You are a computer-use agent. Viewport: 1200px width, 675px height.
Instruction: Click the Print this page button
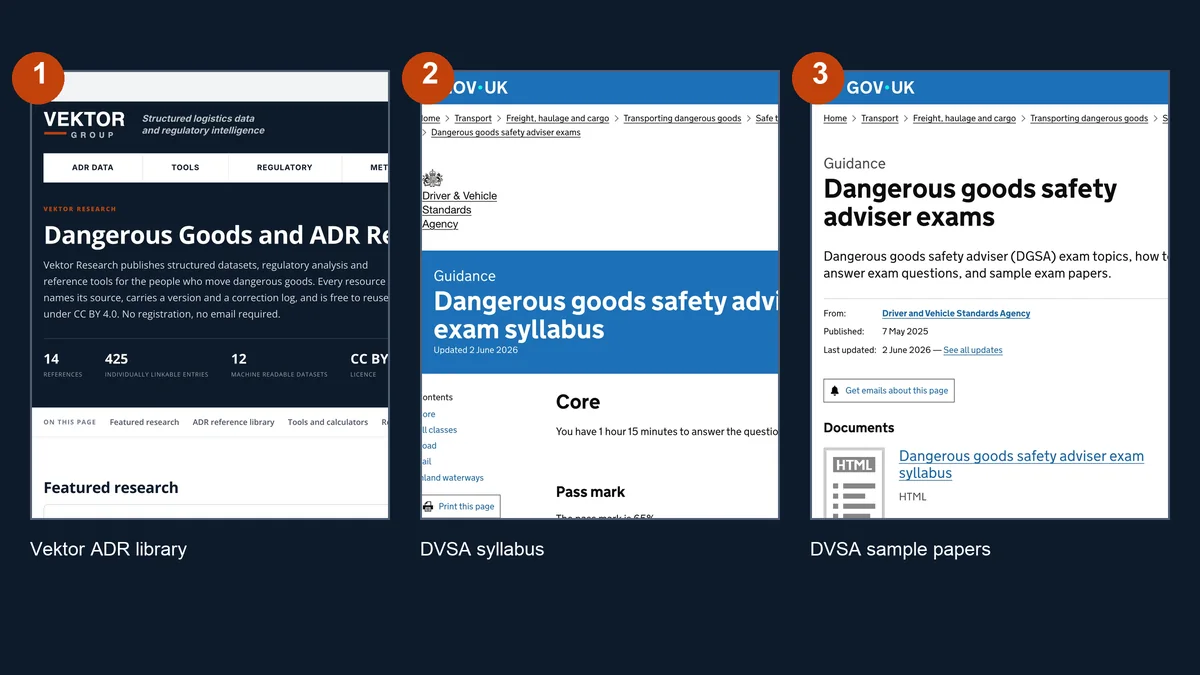click(460, 506)
